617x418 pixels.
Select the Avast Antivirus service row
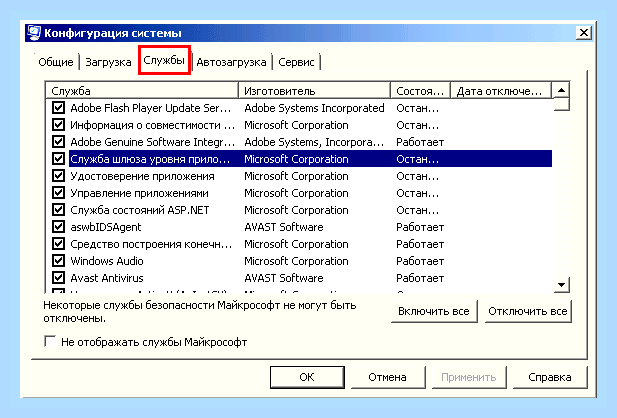(x=299, y=278)
